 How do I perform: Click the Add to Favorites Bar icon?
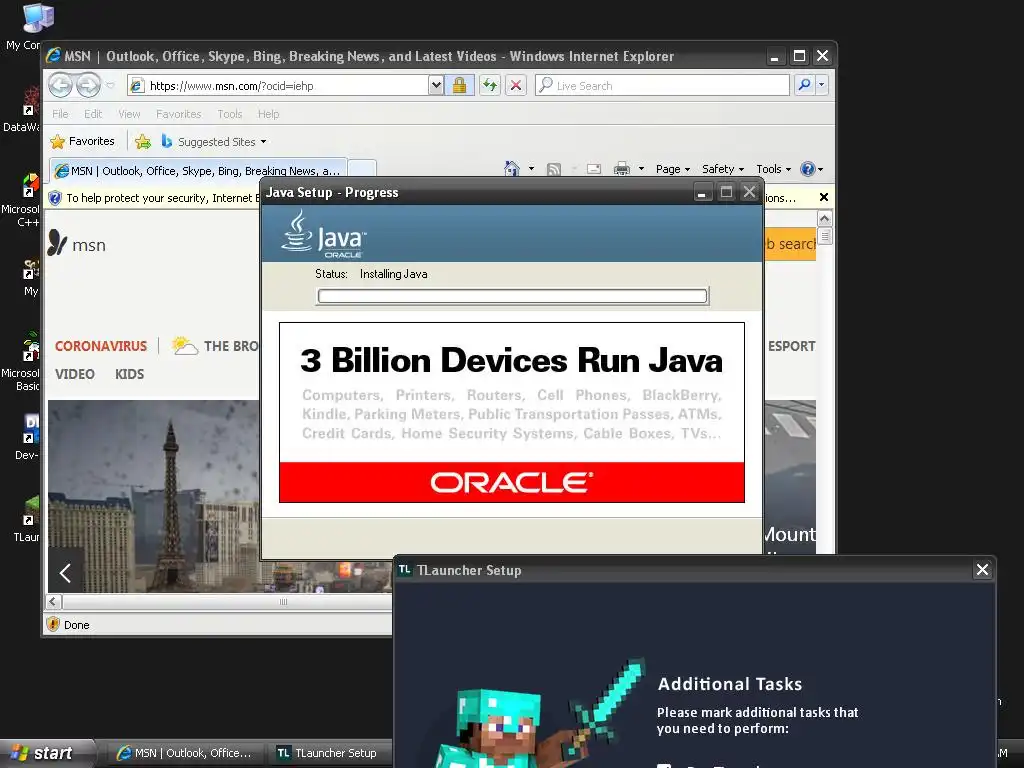[142, 141]
